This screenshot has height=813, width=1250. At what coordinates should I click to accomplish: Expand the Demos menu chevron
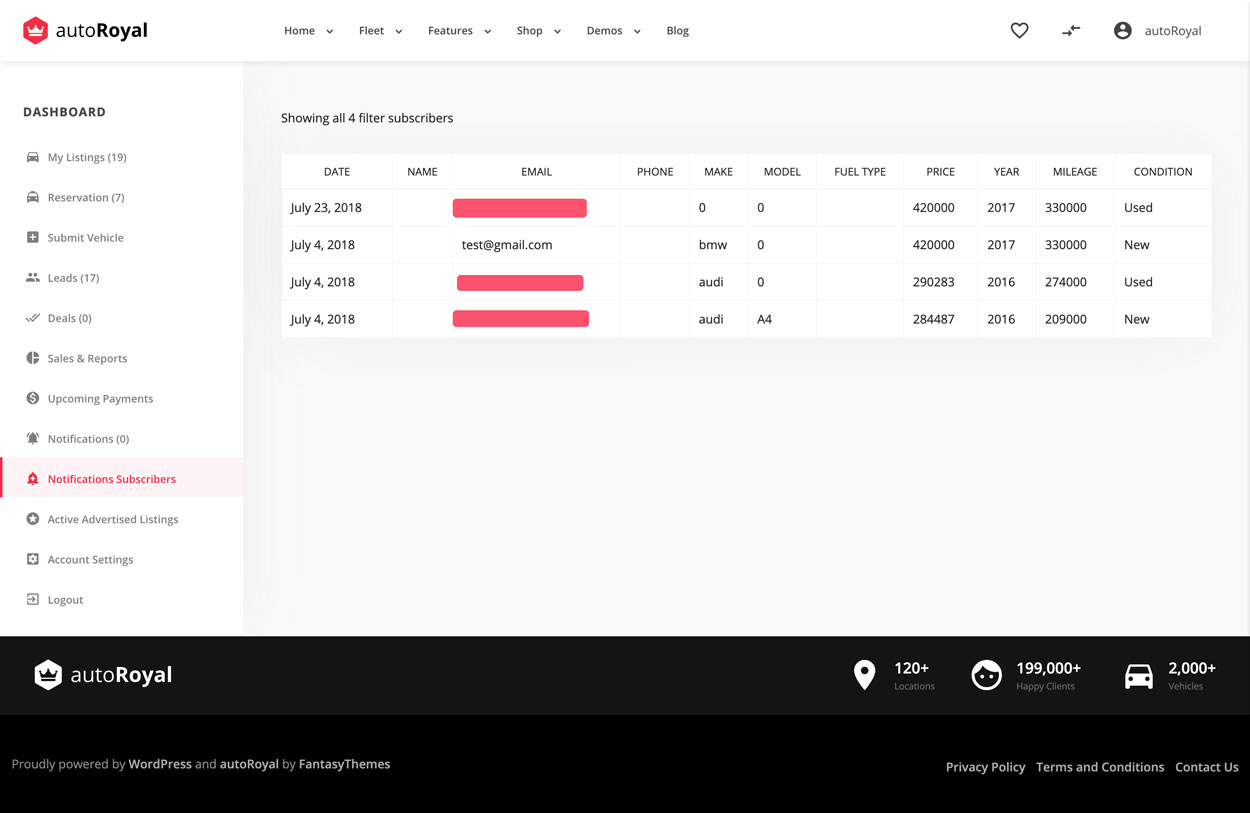click(637, 32)
